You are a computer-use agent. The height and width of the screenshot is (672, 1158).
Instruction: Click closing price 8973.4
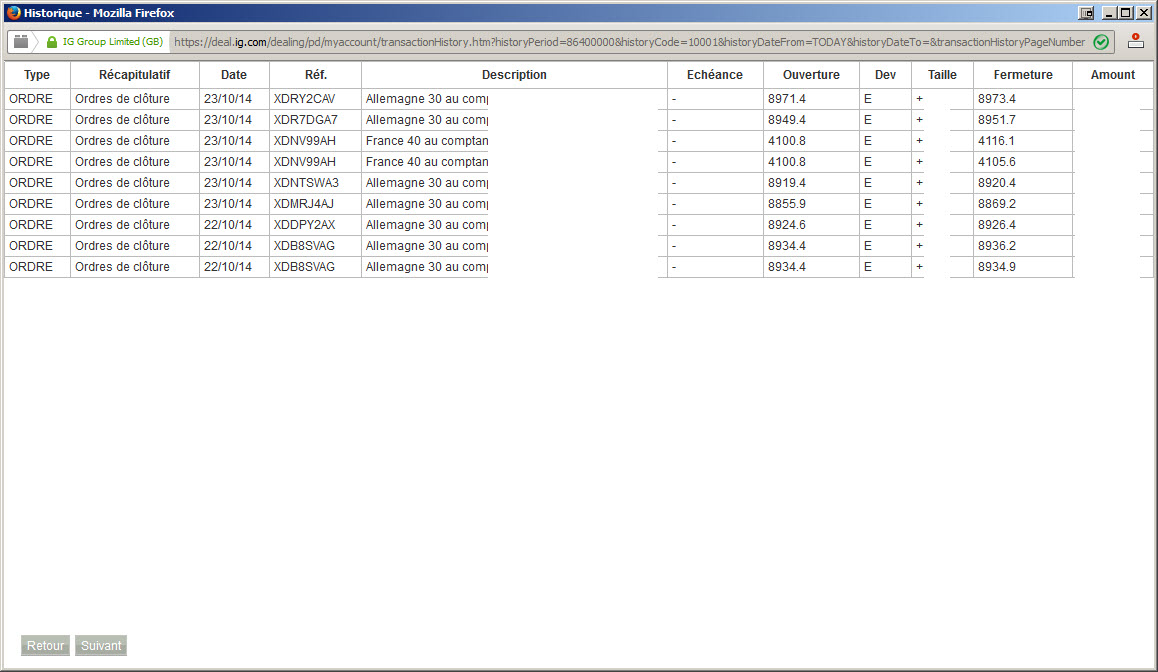(997, 99)
